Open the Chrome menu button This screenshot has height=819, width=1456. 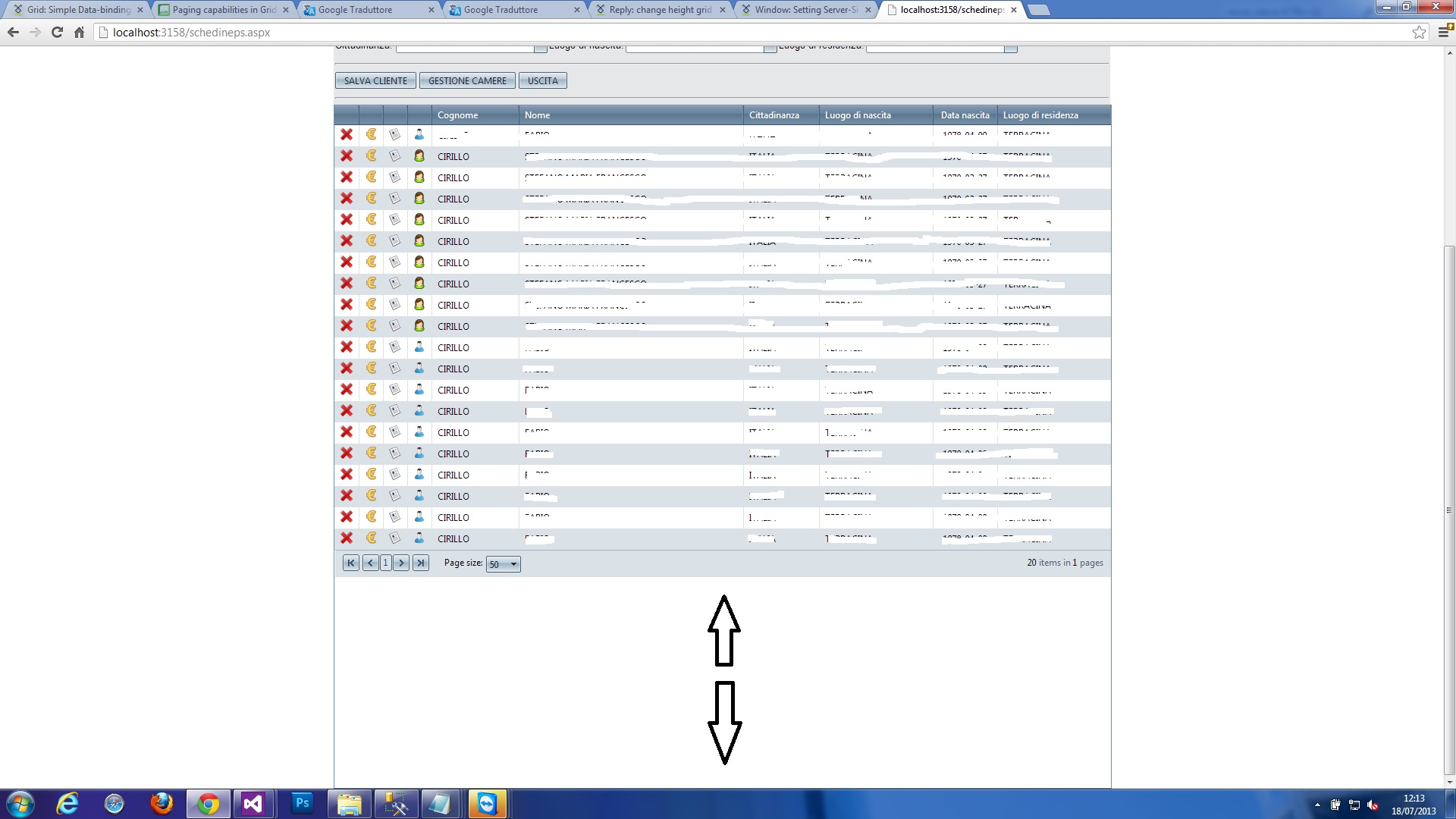[1444, 33]
